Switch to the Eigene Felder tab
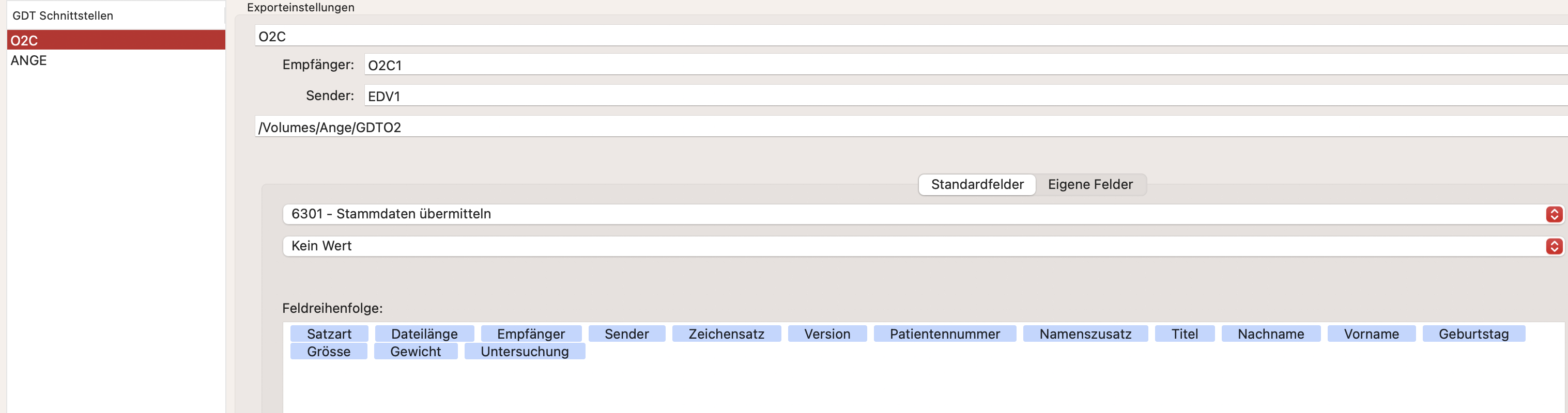The image size is (1568, 413). tap(1090, 184)
